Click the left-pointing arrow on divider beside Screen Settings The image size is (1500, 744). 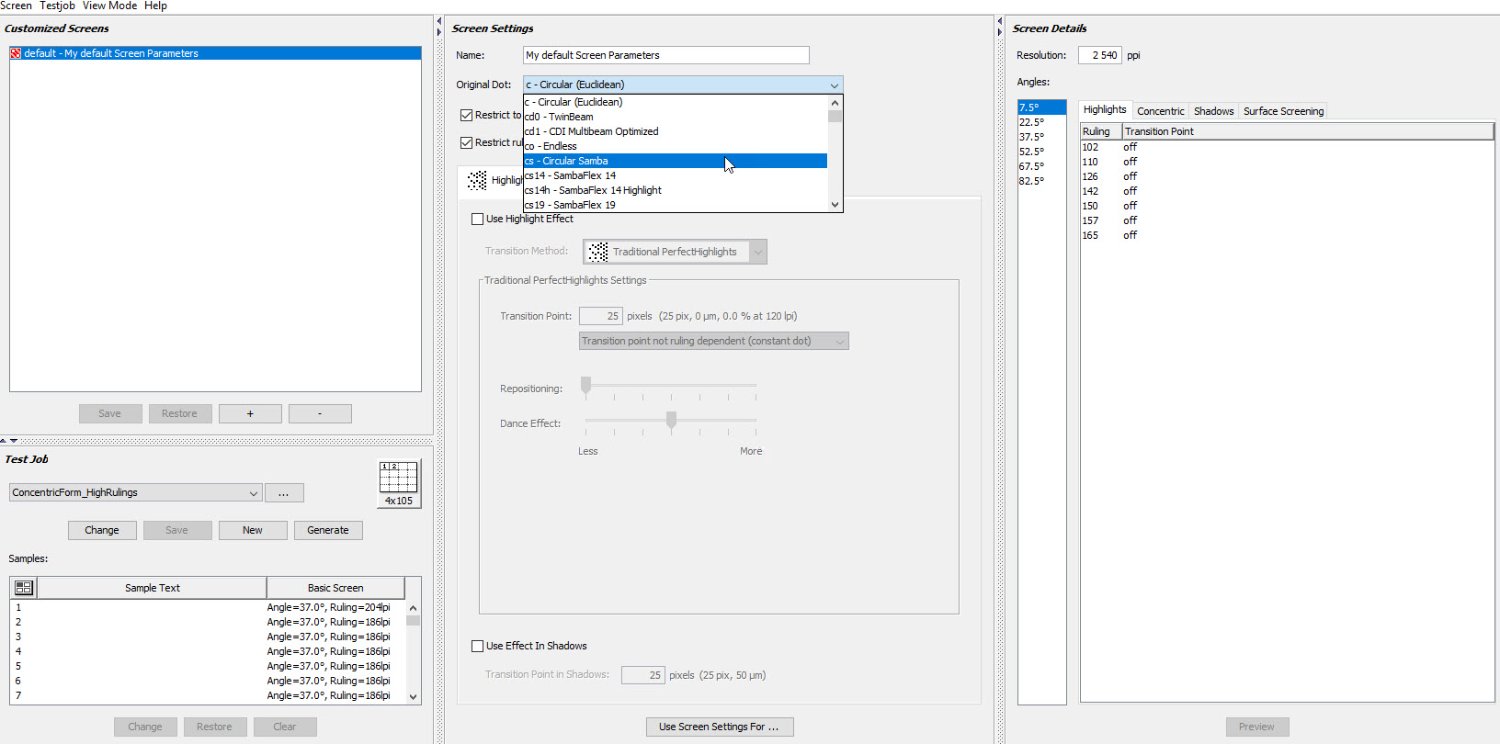pos(440,21)
